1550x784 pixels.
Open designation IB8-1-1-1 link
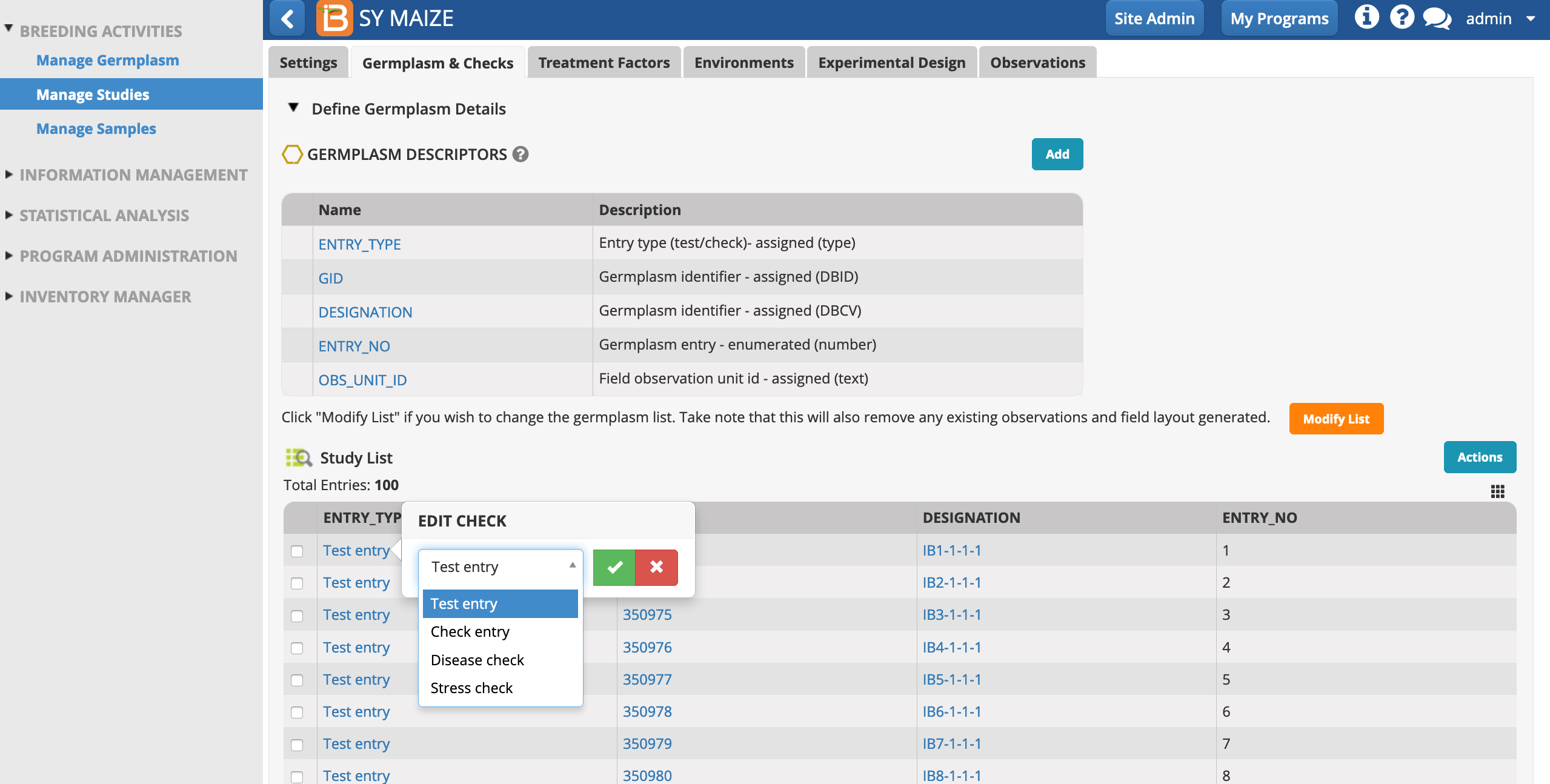(952, 776)
